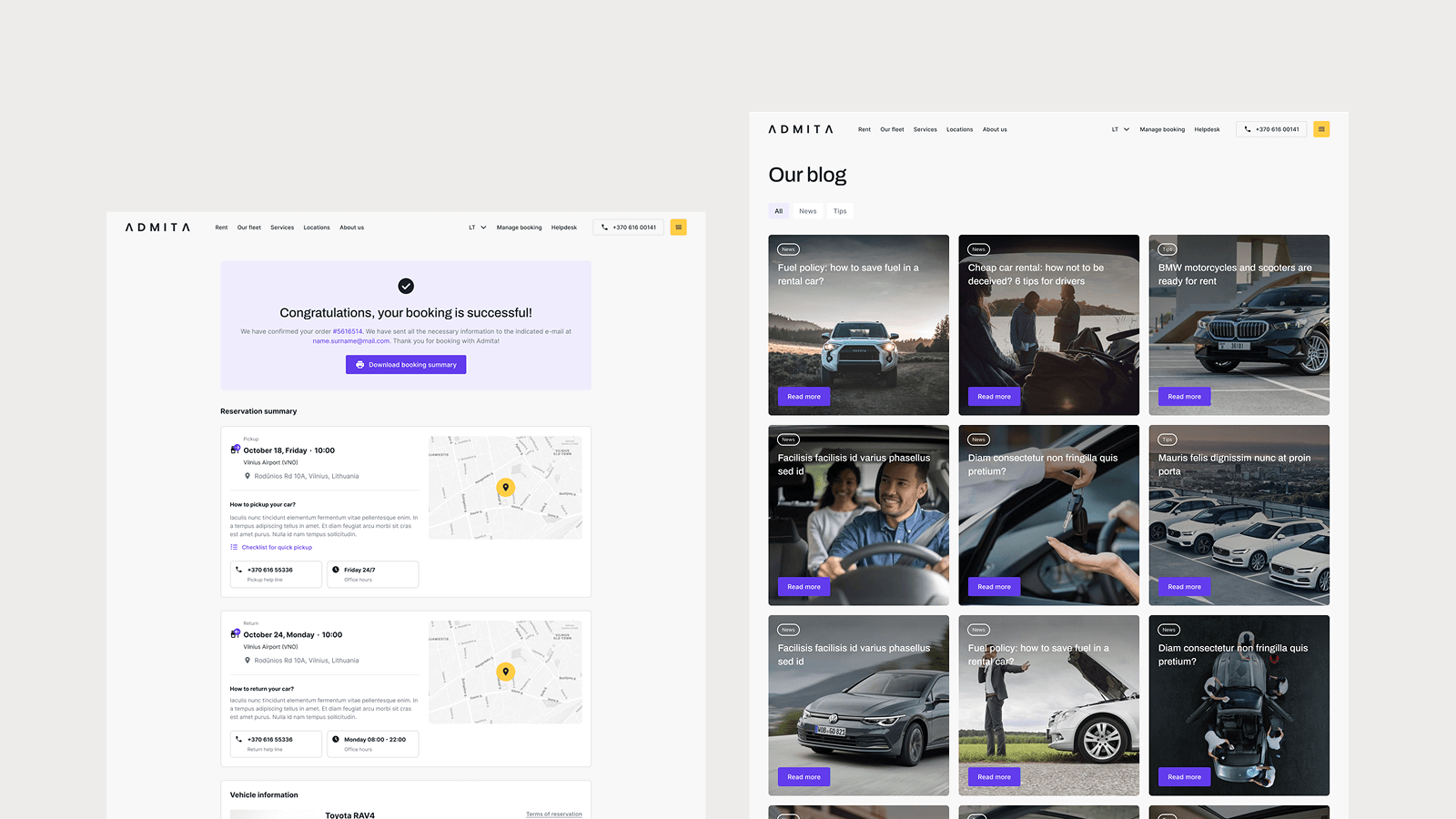The width and height of the screenshot is (1456, 819).
Task: Open Manage booking link on blog page
Action: [x=1162, y=129]
